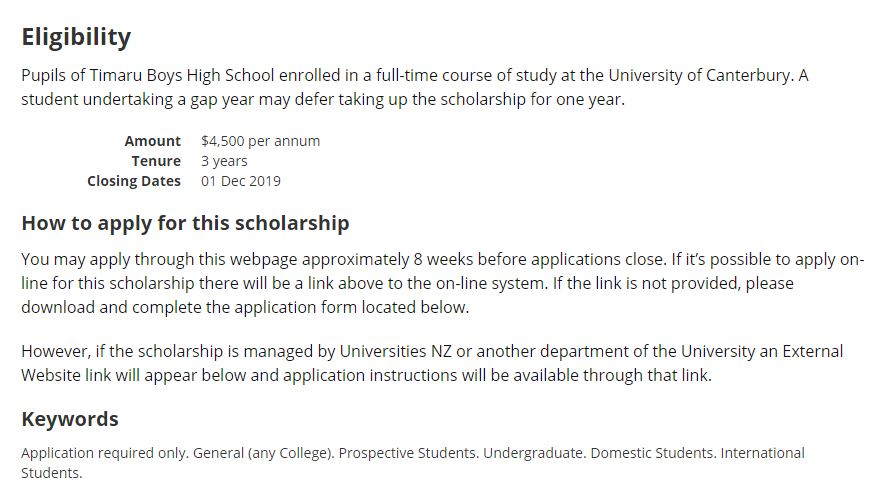Click the Keywords heading
Viewport: 896px width, 487px height.
point(70,419)
